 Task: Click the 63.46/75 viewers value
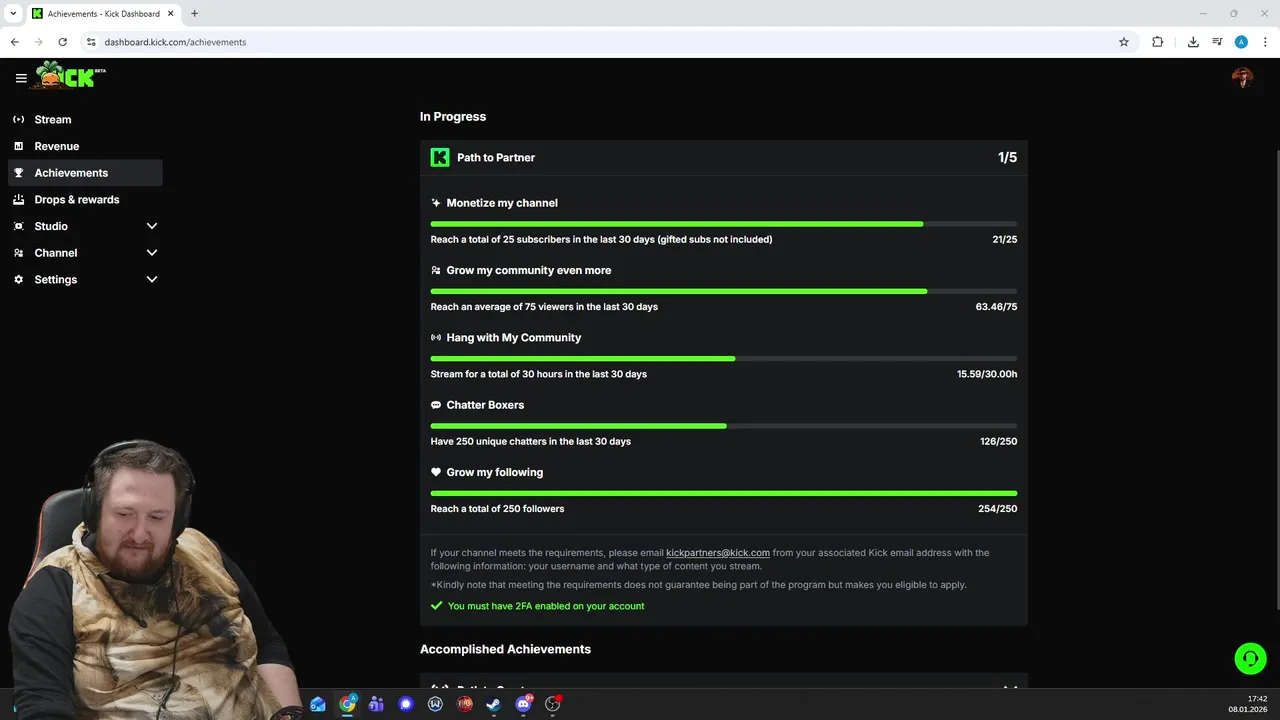(x=996, y=307)
